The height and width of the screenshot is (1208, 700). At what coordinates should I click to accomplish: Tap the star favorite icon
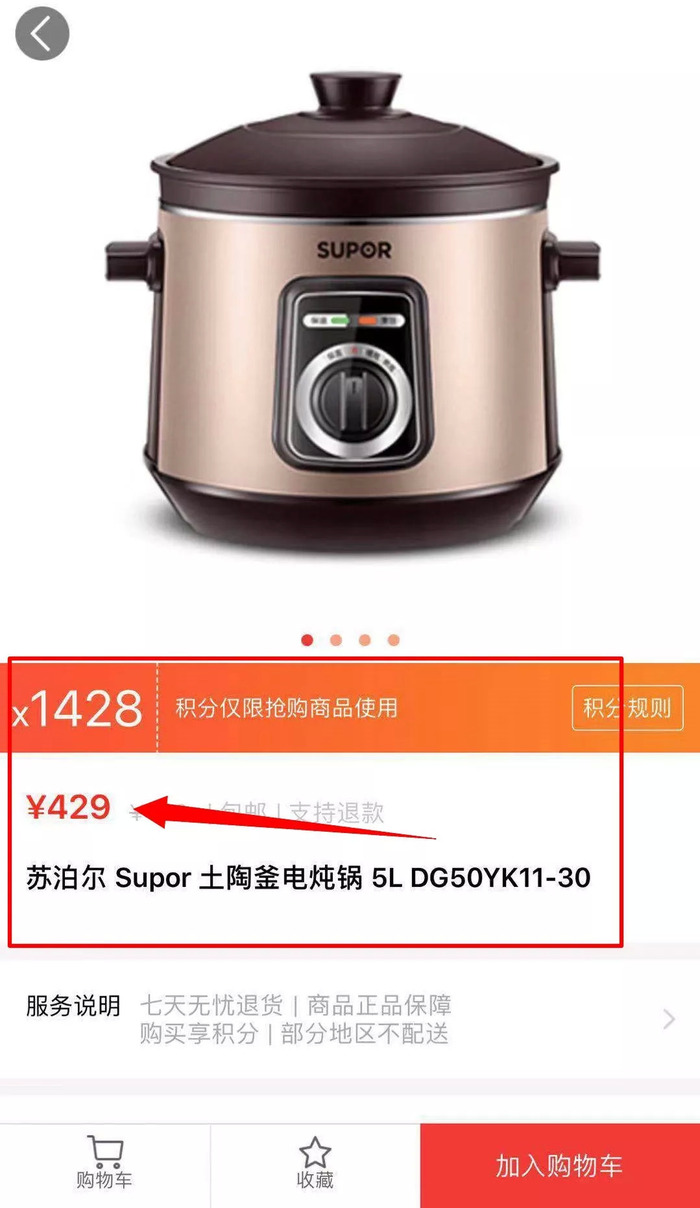[x=315, y=1151]
